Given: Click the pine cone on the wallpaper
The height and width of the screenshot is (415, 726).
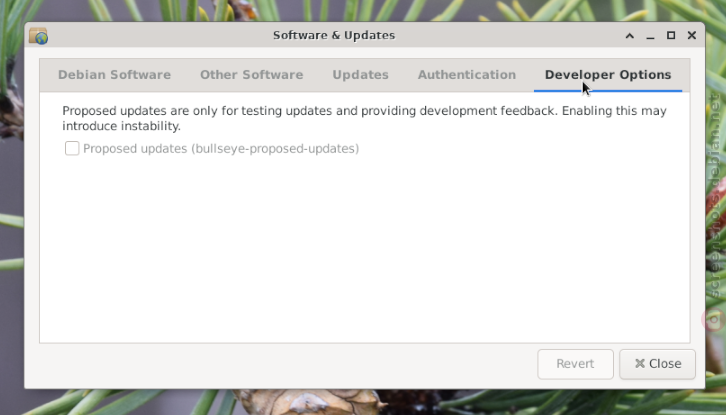Looking at the screenshot, I should [308, 402].
